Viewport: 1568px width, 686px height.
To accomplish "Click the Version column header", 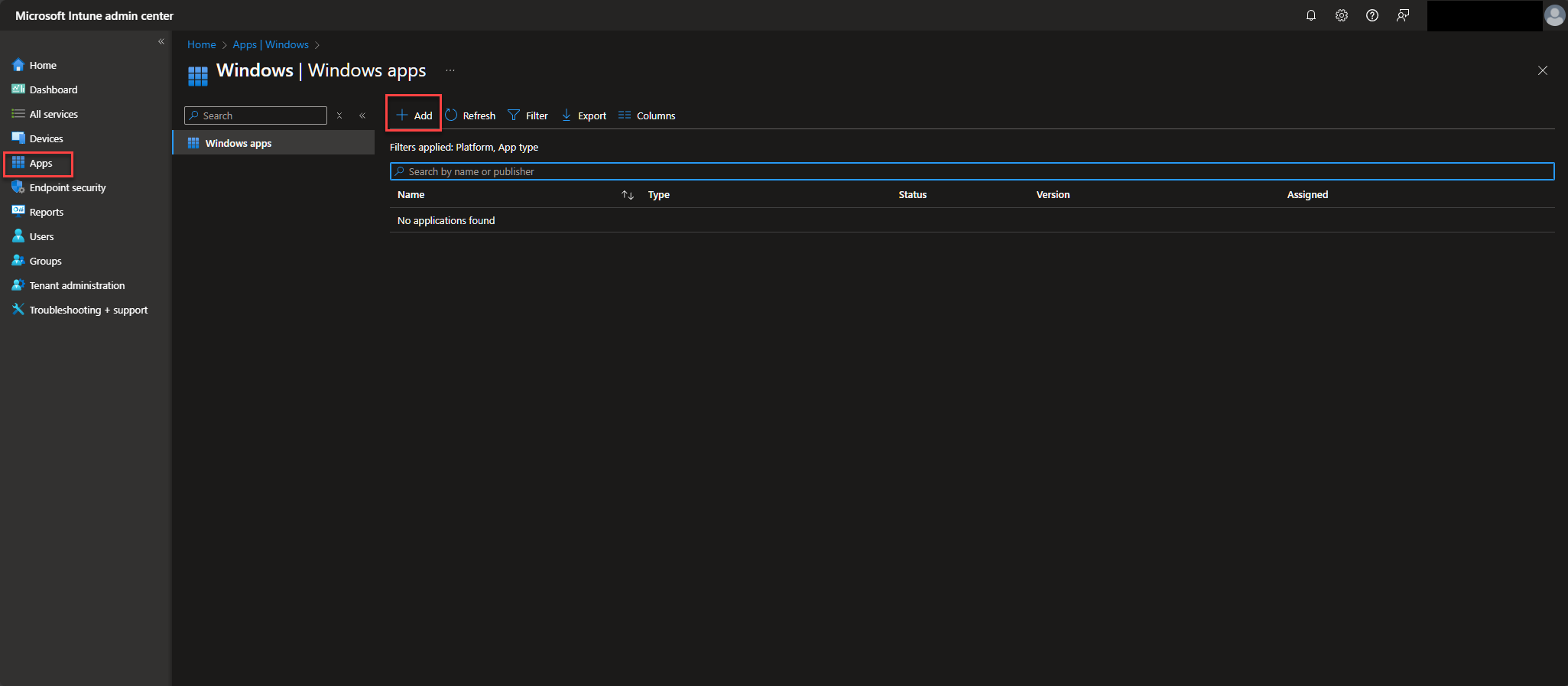I will tap(1053, 195).
